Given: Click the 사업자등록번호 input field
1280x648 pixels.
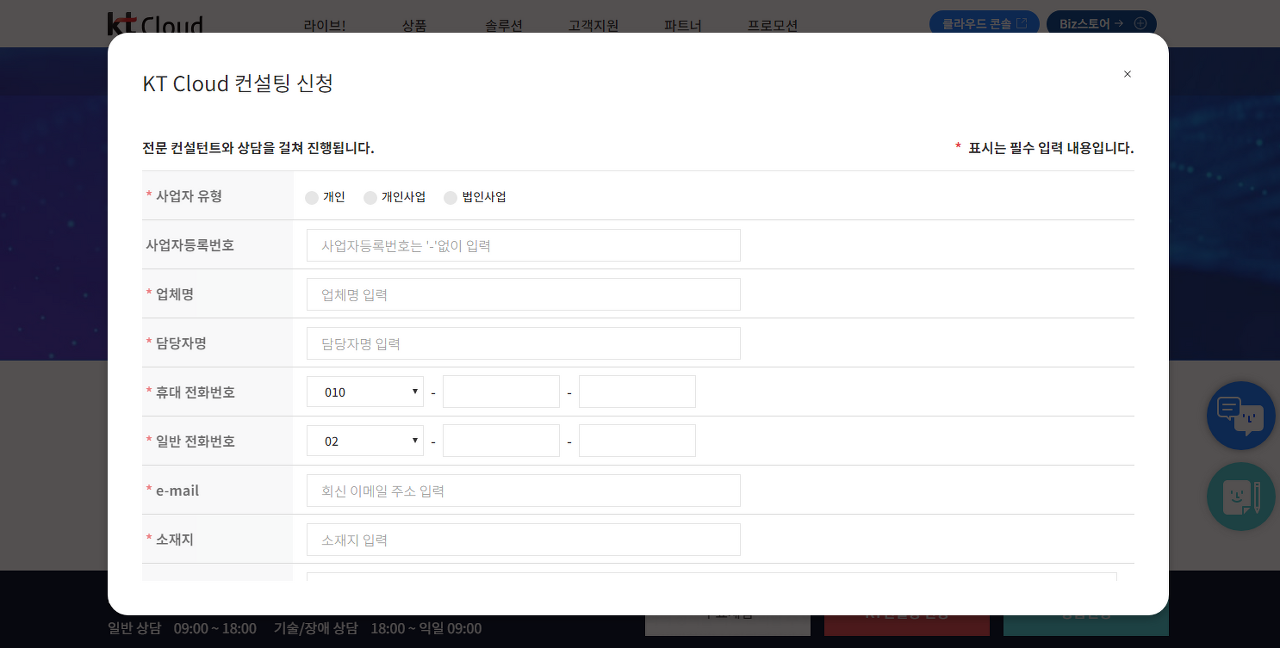Looking at the screenshot, I should (x=523, y=245).
